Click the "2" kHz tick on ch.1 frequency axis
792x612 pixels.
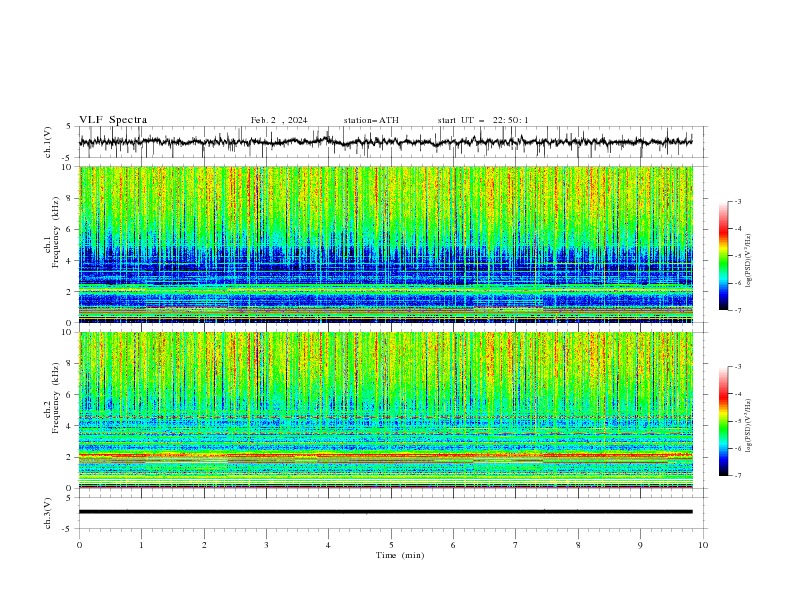coord(70,292)
